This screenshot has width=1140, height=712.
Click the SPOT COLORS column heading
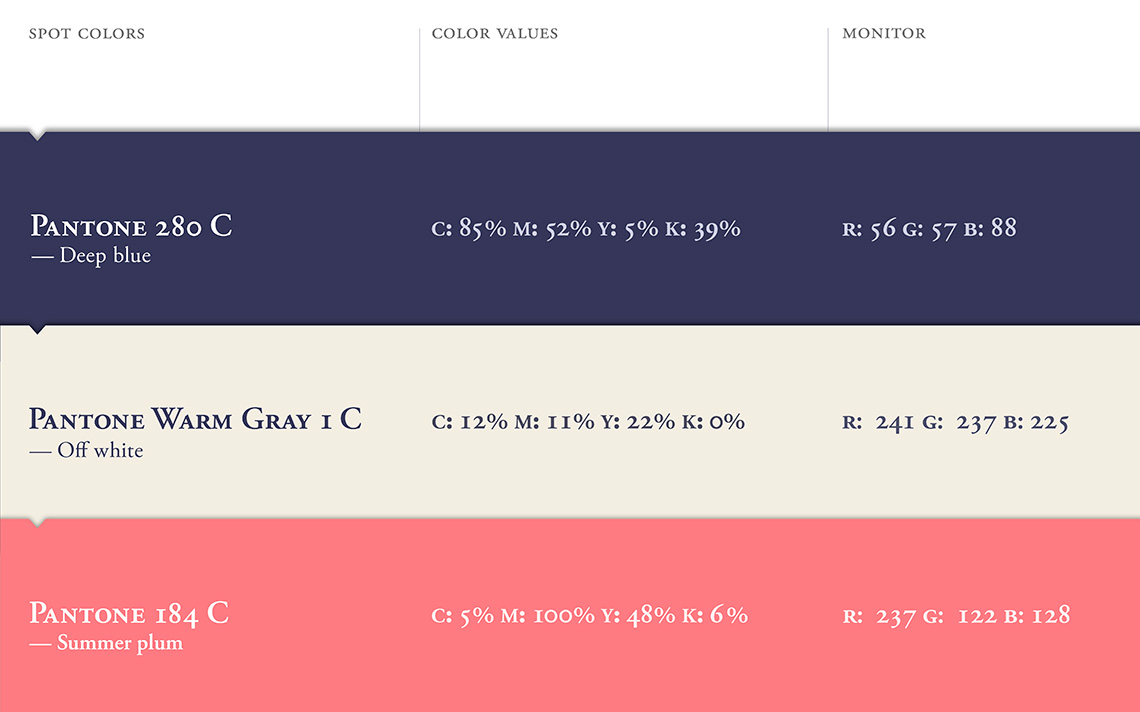pyautogui.click(x=87, y=34)
